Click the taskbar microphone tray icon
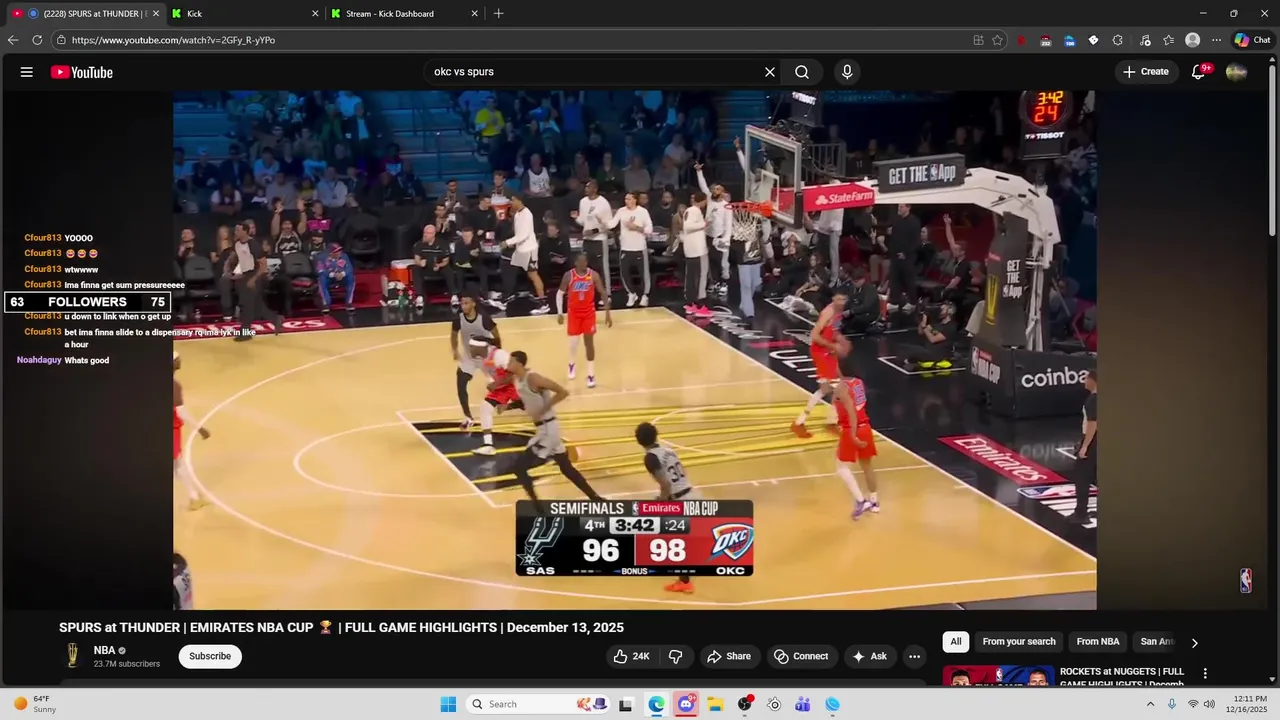Image resolution: width=1280 pixels, height=720 pixels. pyautogui.click(x=1172, y=704)
